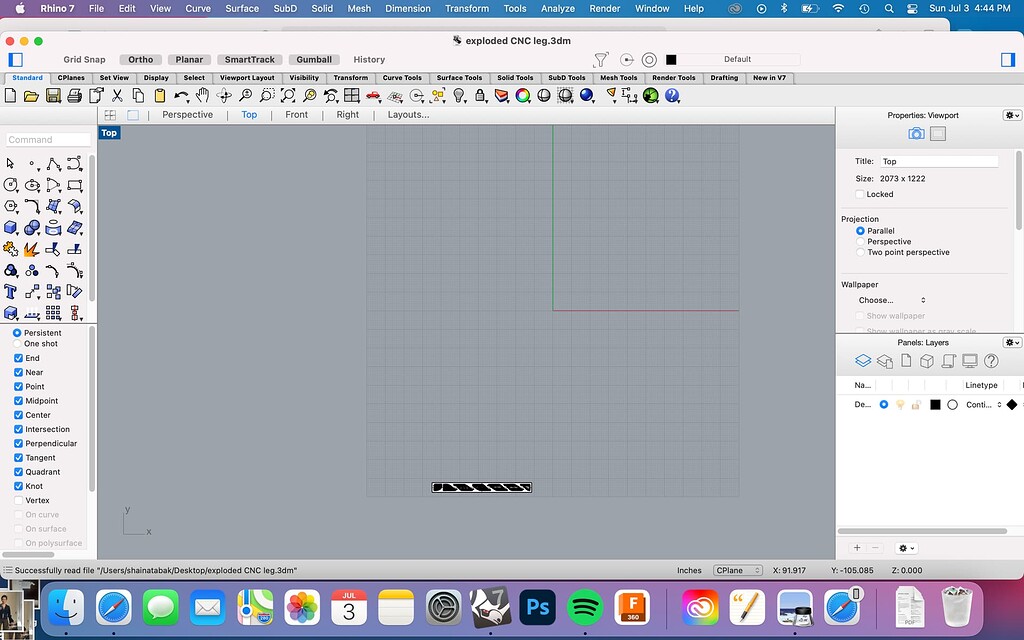Screen dimensions: 1024x640
Task: Open the layer Linetype Continuous dropdown
Action: [984, 405]
